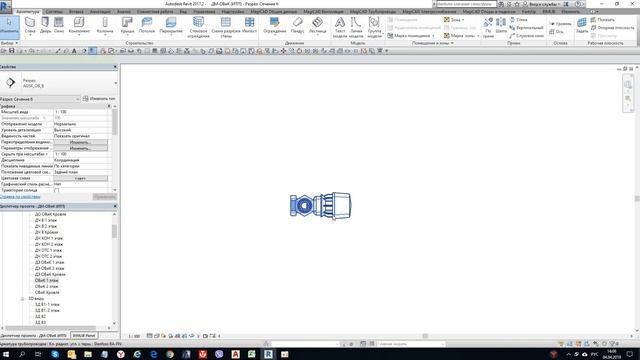Click Изменить button for Параметры отображения
The height and width of the screenshot is (360, 640).
tap(80, 148)
